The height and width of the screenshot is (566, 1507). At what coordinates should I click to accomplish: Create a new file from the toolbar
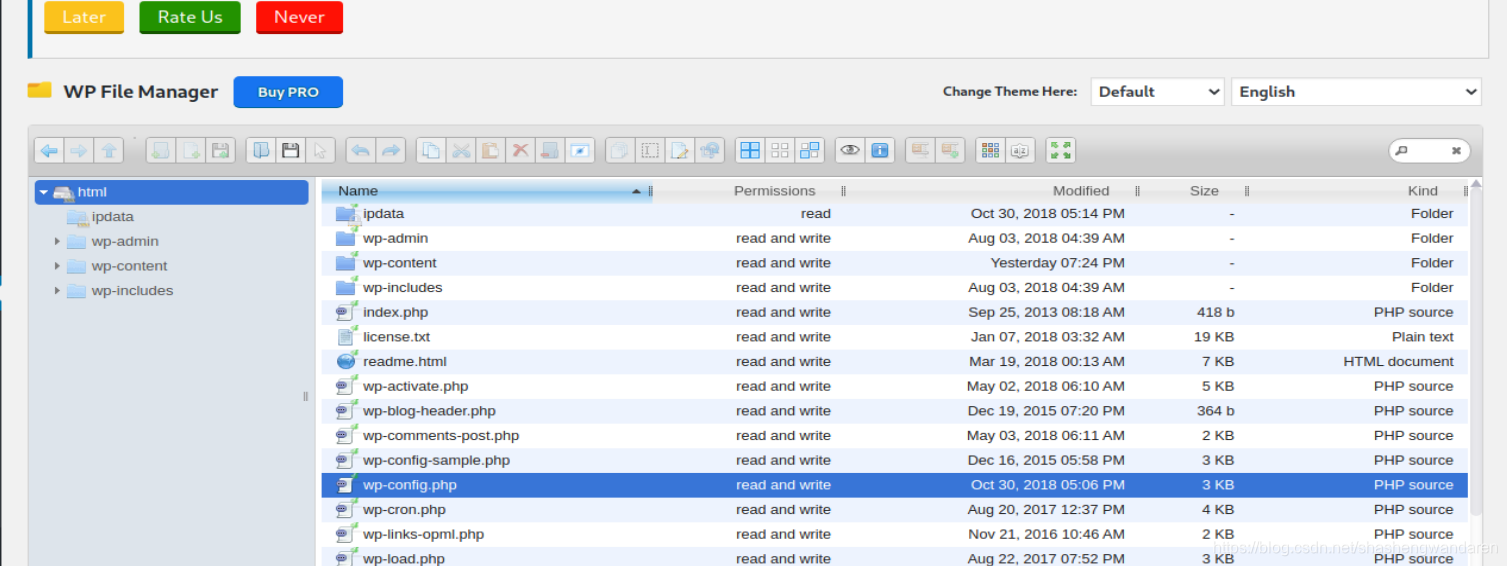click(191, 151)
